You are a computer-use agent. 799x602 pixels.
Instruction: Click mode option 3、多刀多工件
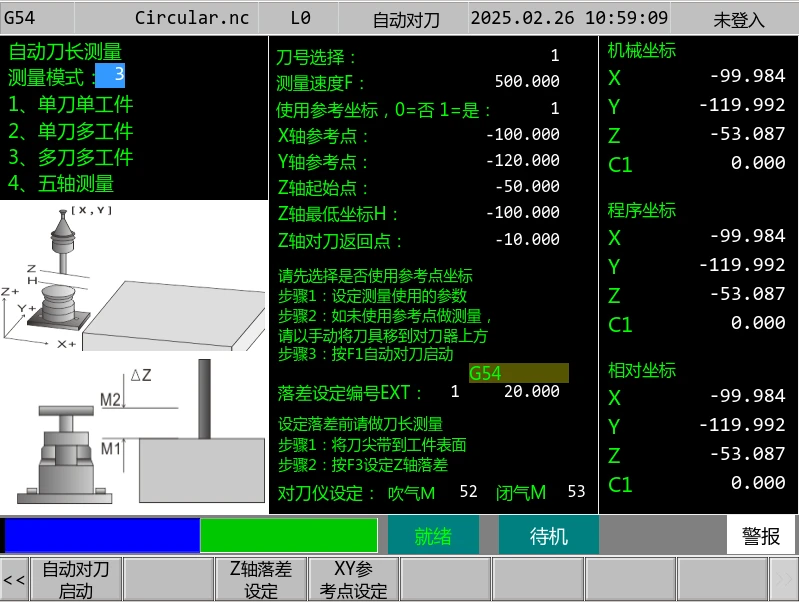tap(70, 157)
